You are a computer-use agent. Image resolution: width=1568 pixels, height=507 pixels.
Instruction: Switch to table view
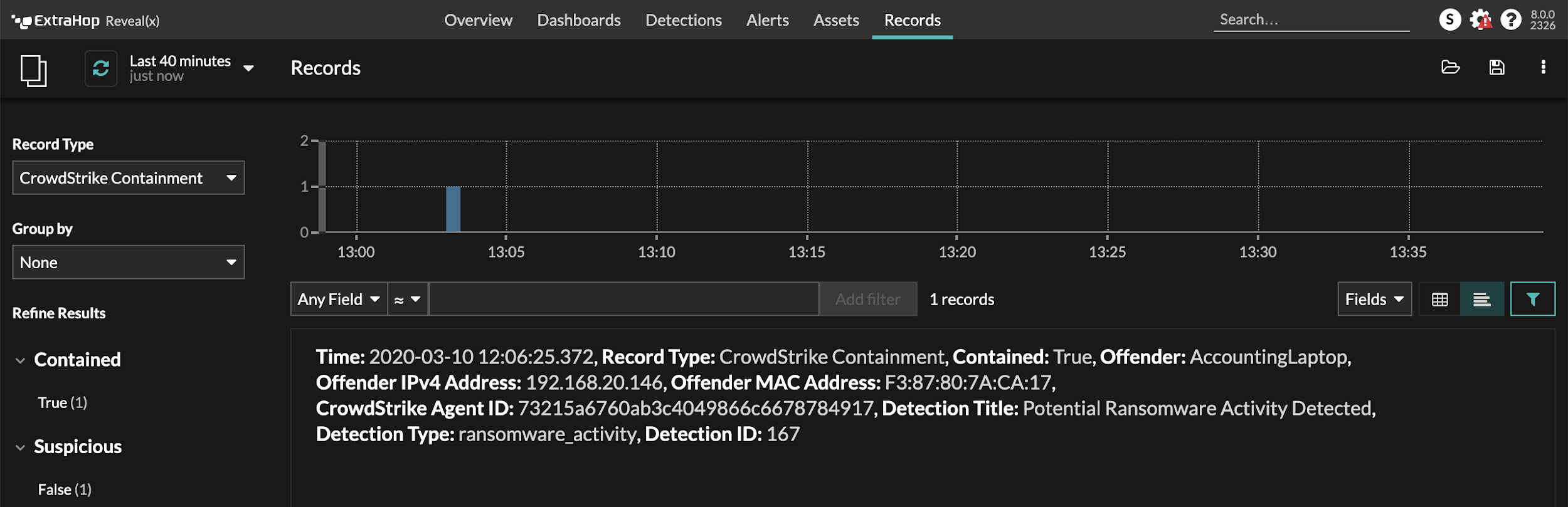pos(1439,300)
